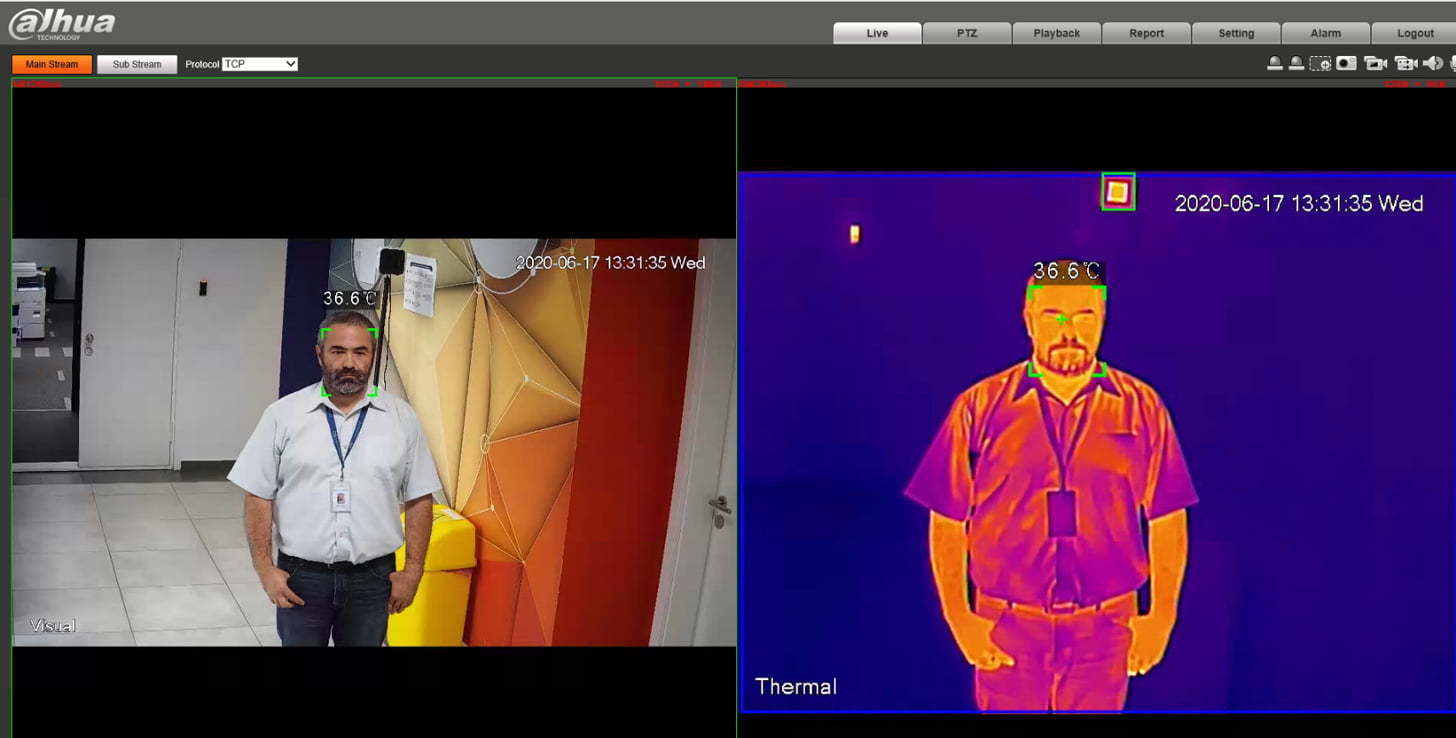The image size is (1456, 738).
Task: Click the Logout button
Action: (1416, 33)
